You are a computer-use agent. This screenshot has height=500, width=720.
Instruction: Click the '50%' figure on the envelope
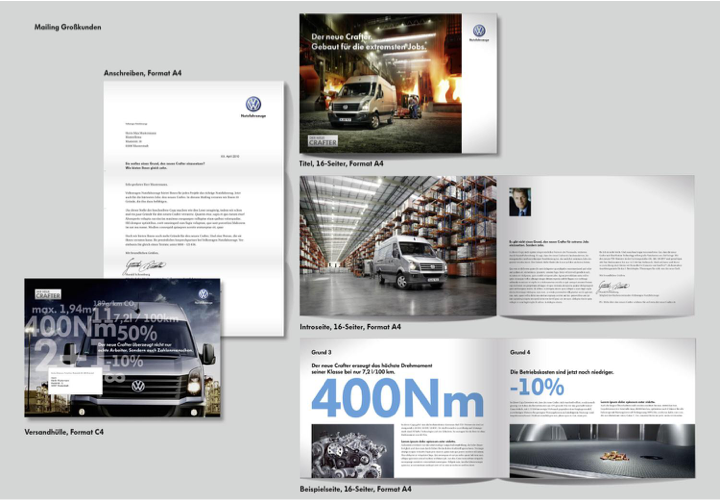click(x=137, y=334)
